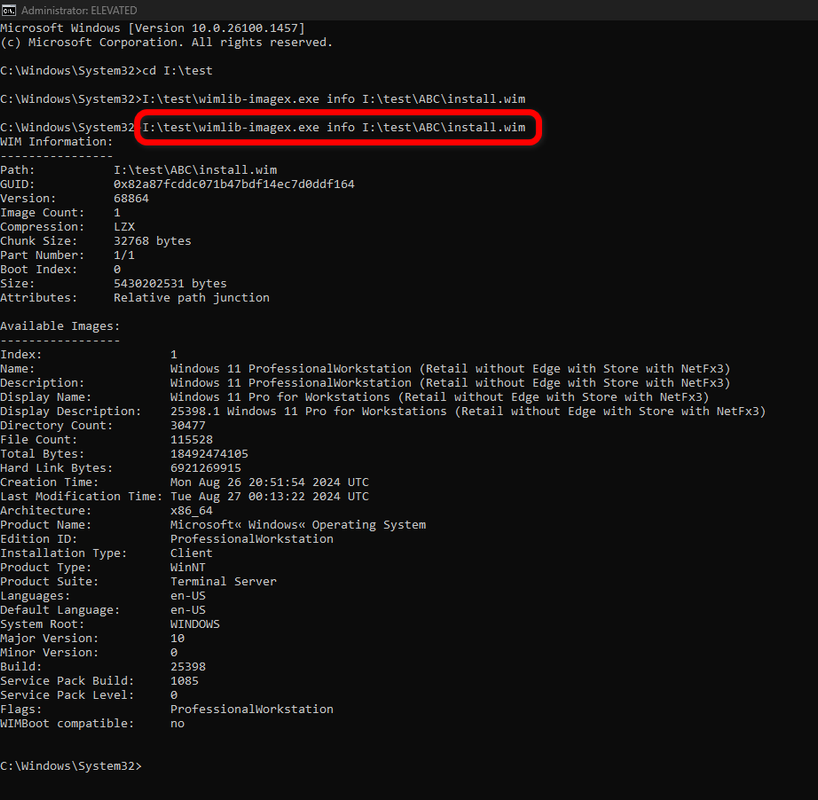818x800 pixels.
Task: Click the Size value '5430202531 bytes'
Action: point(170,283)
